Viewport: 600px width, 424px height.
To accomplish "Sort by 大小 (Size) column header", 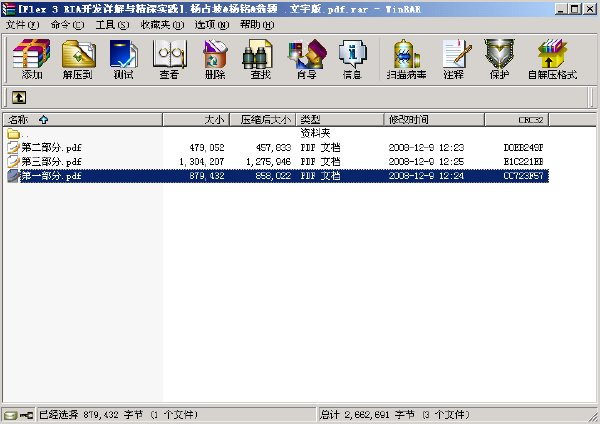I will click(x=196, y=120).
